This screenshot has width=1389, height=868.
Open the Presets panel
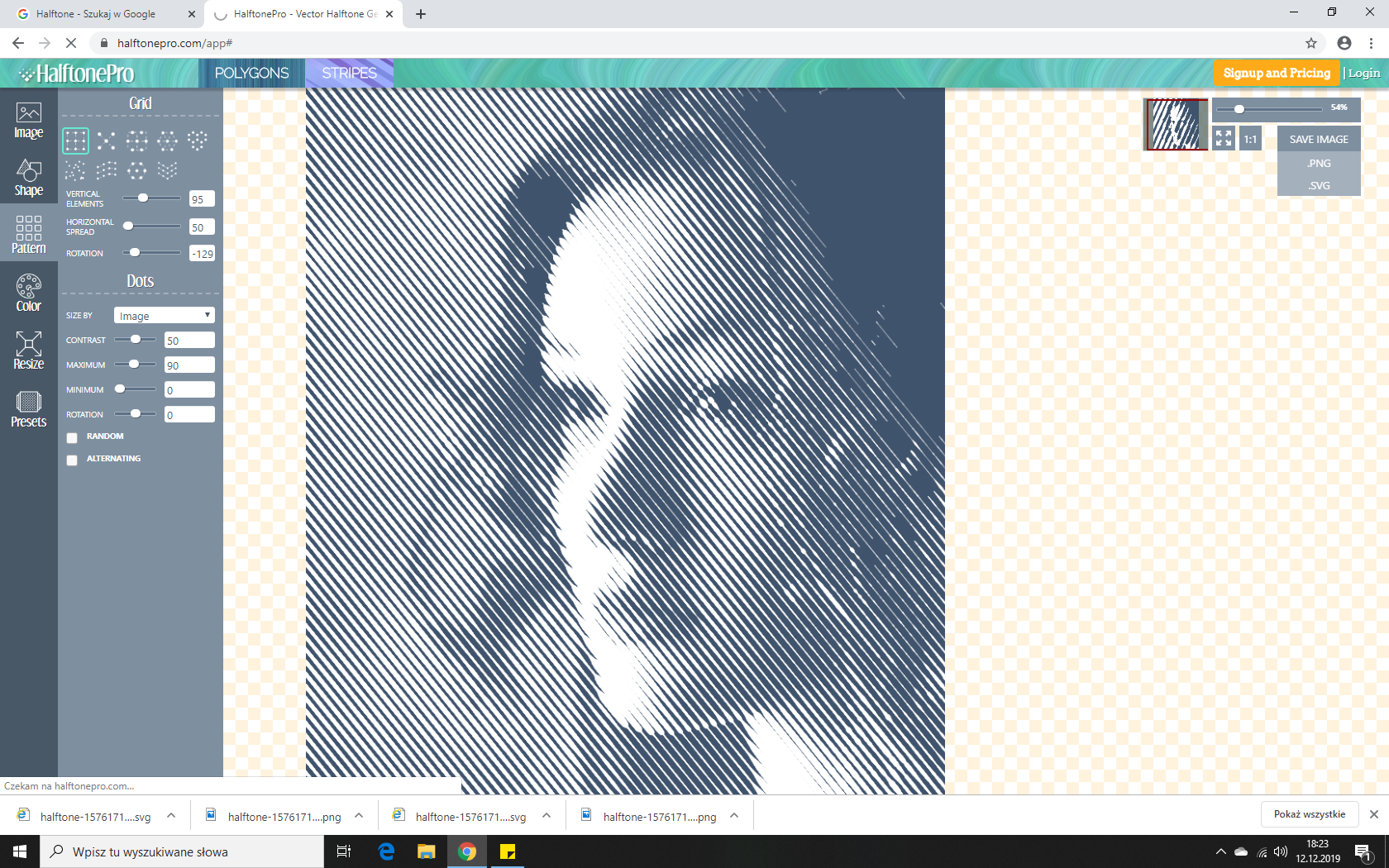point(28,409)
